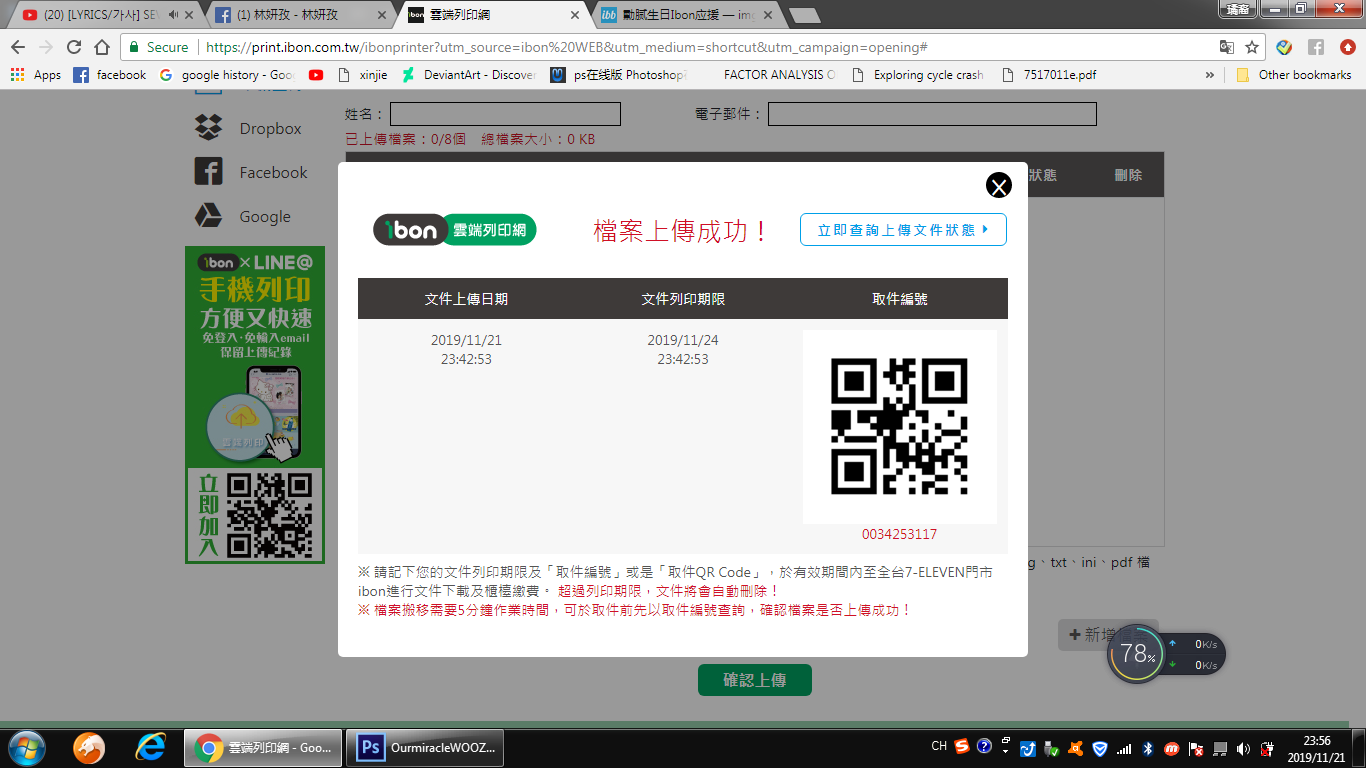Open Windows Start menu

[26, 747]
